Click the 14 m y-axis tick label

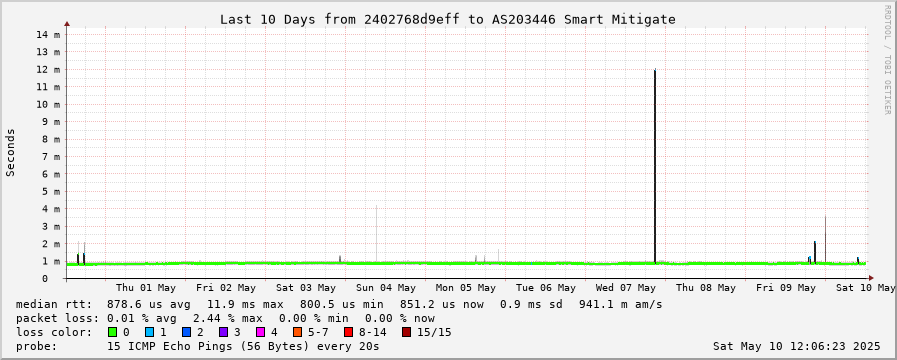pos(48,34)
